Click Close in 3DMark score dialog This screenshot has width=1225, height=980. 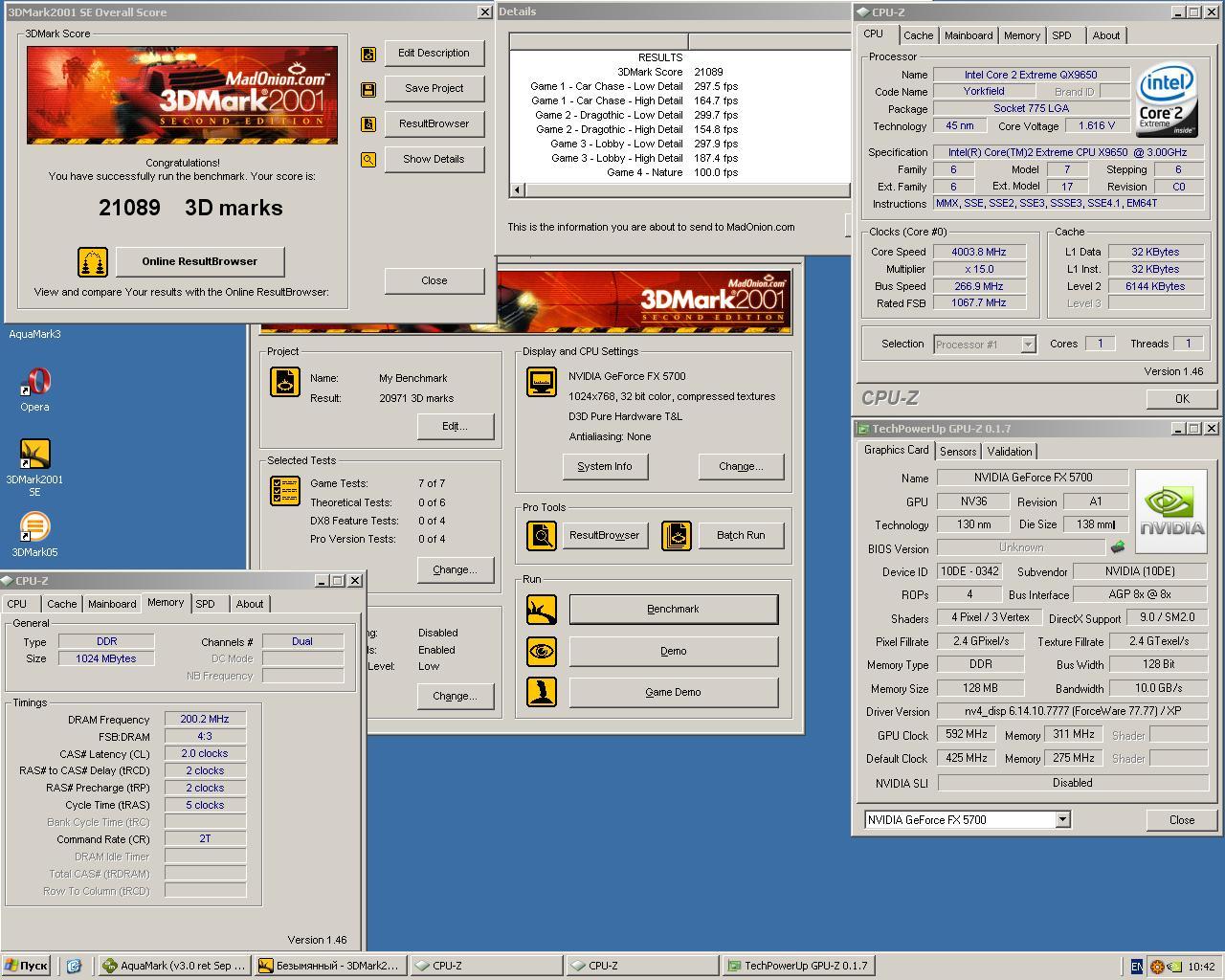pyautogui.click(x=434, y=281)
